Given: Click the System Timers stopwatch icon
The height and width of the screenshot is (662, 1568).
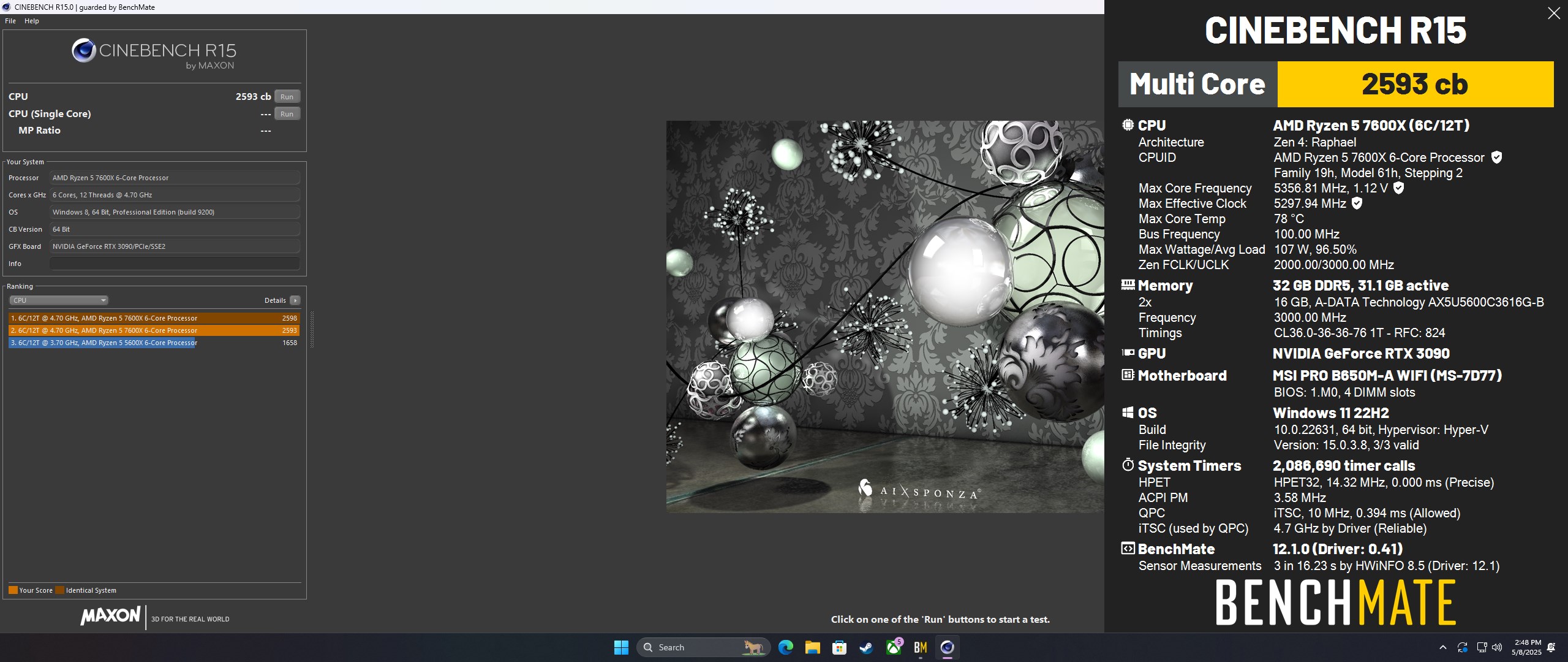Looking at the screenshot, I should 1128,465.
